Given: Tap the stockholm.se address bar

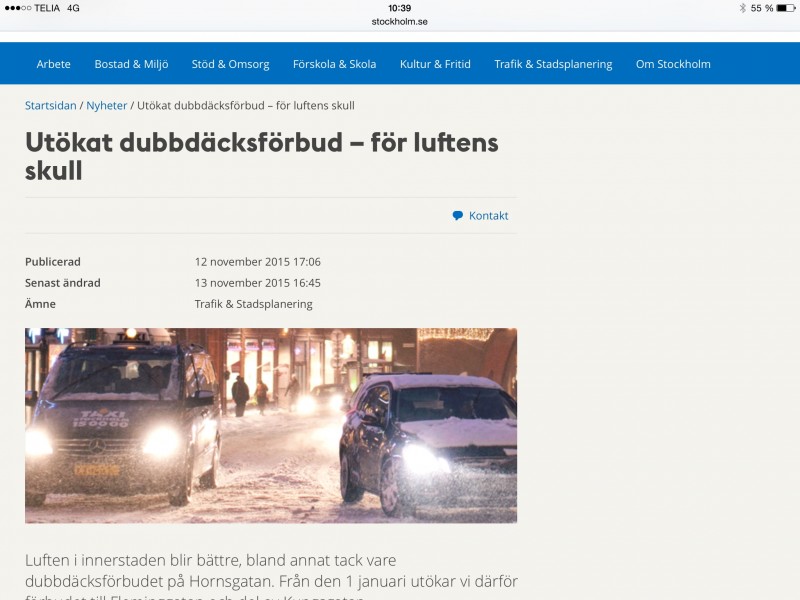Looking at the screenshot, I should (400, 21).
